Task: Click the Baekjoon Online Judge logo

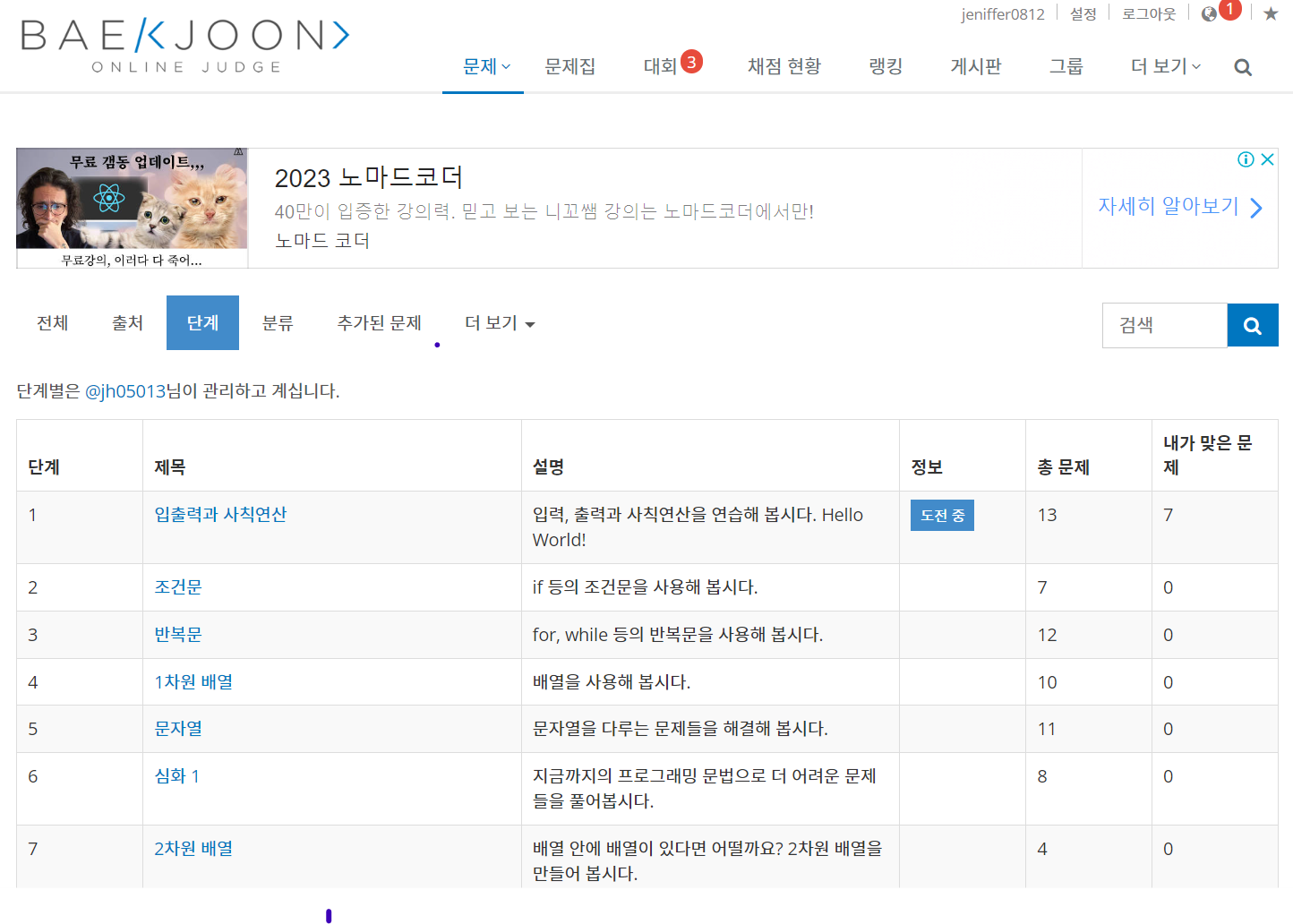Action: 185,46
